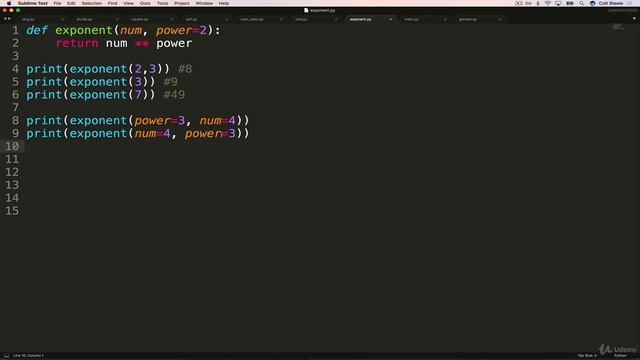640x360 pixels.
Task: Toggle the side bar status icon
Action: click(x=6, y=356)
